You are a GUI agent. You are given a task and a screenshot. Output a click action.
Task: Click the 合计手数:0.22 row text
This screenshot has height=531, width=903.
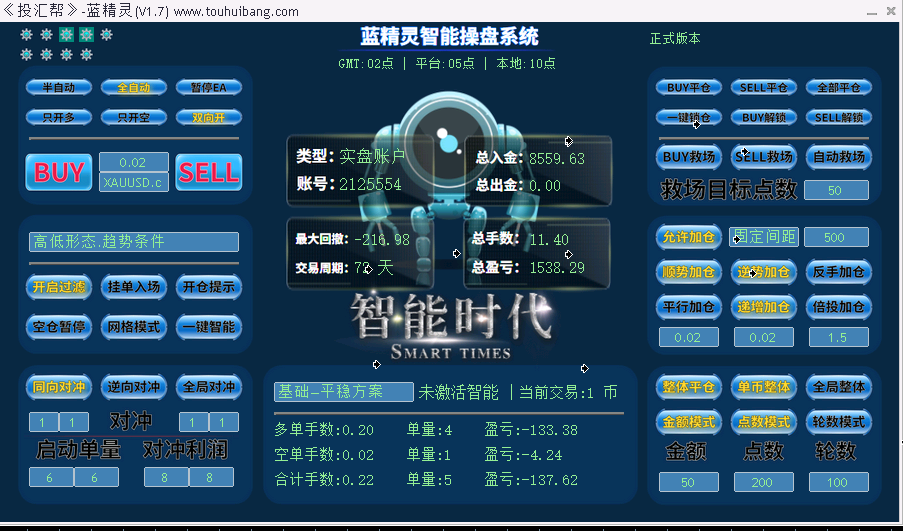pos(324,480)
